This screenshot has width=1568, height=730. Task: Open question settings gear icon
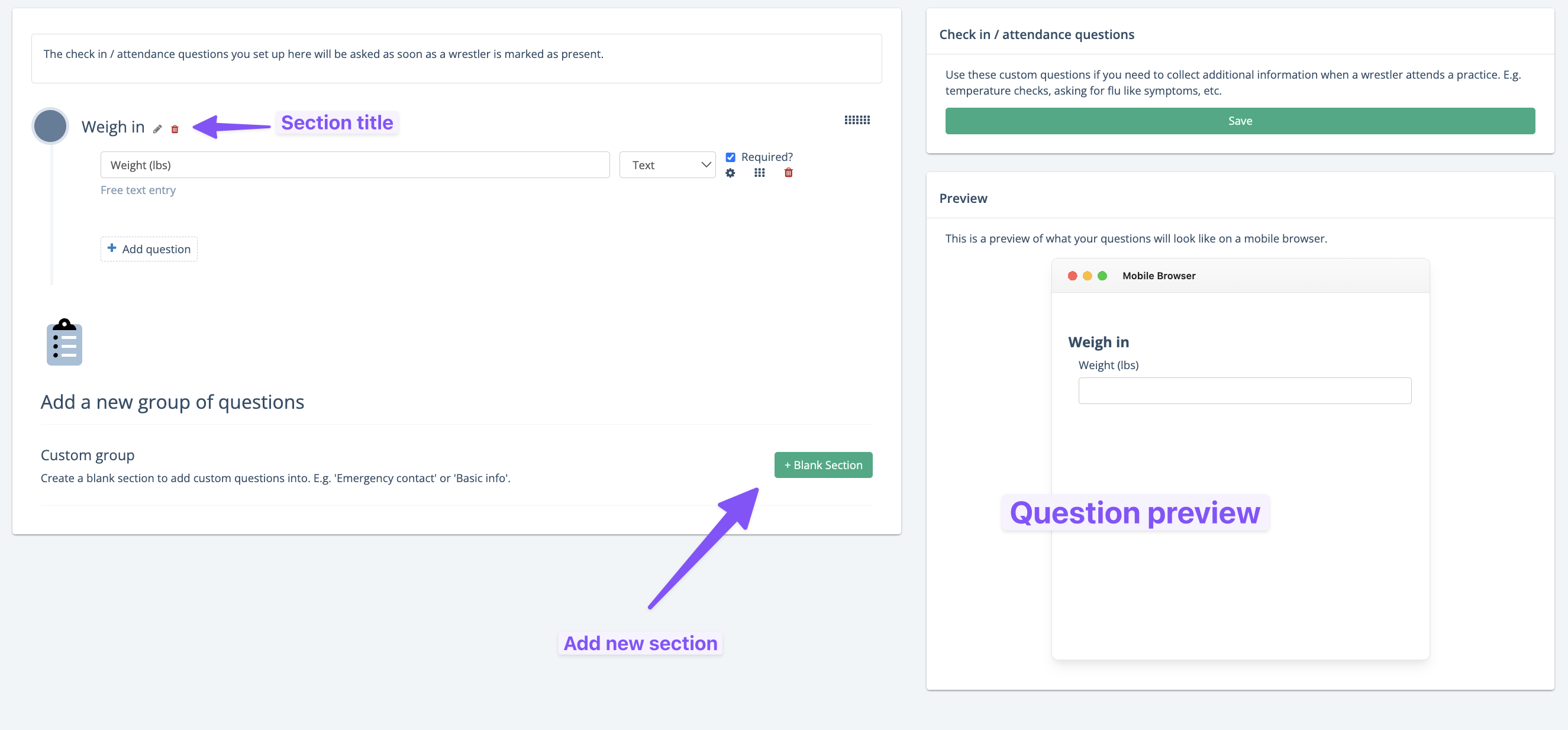click(x=730, y=173)
